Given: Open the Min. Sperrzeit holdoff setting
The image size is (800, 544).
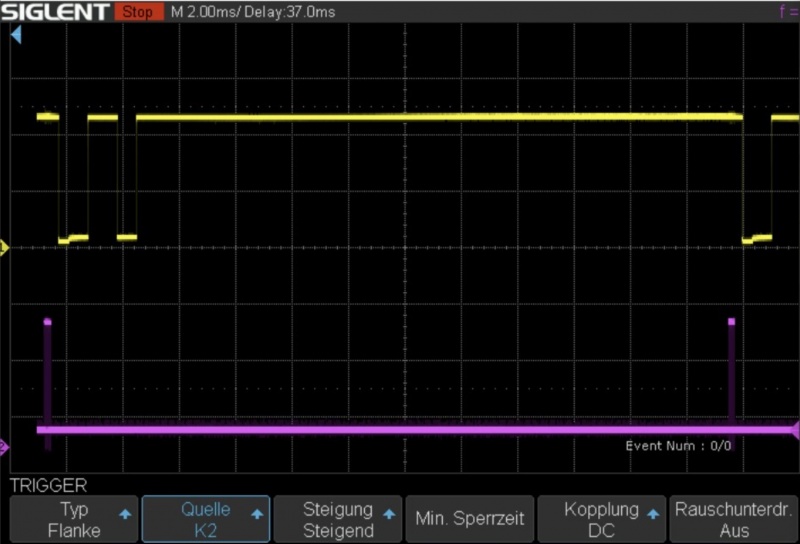Looking at the screenshot, I should (469, 519).
